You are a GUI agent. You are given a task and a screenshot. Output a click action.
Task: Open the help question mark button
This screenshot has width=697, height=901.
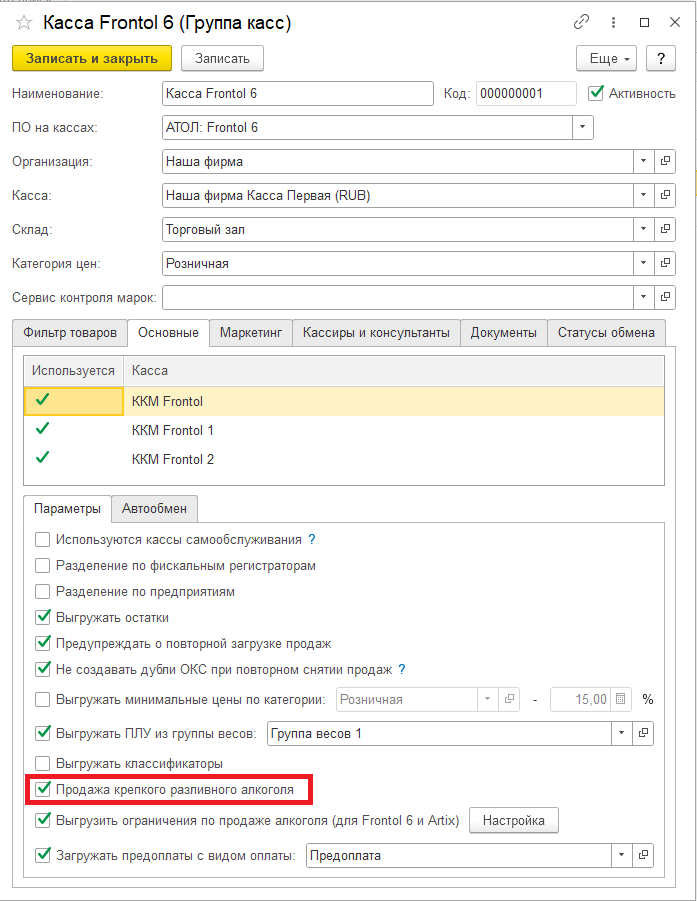coord(660,59)
